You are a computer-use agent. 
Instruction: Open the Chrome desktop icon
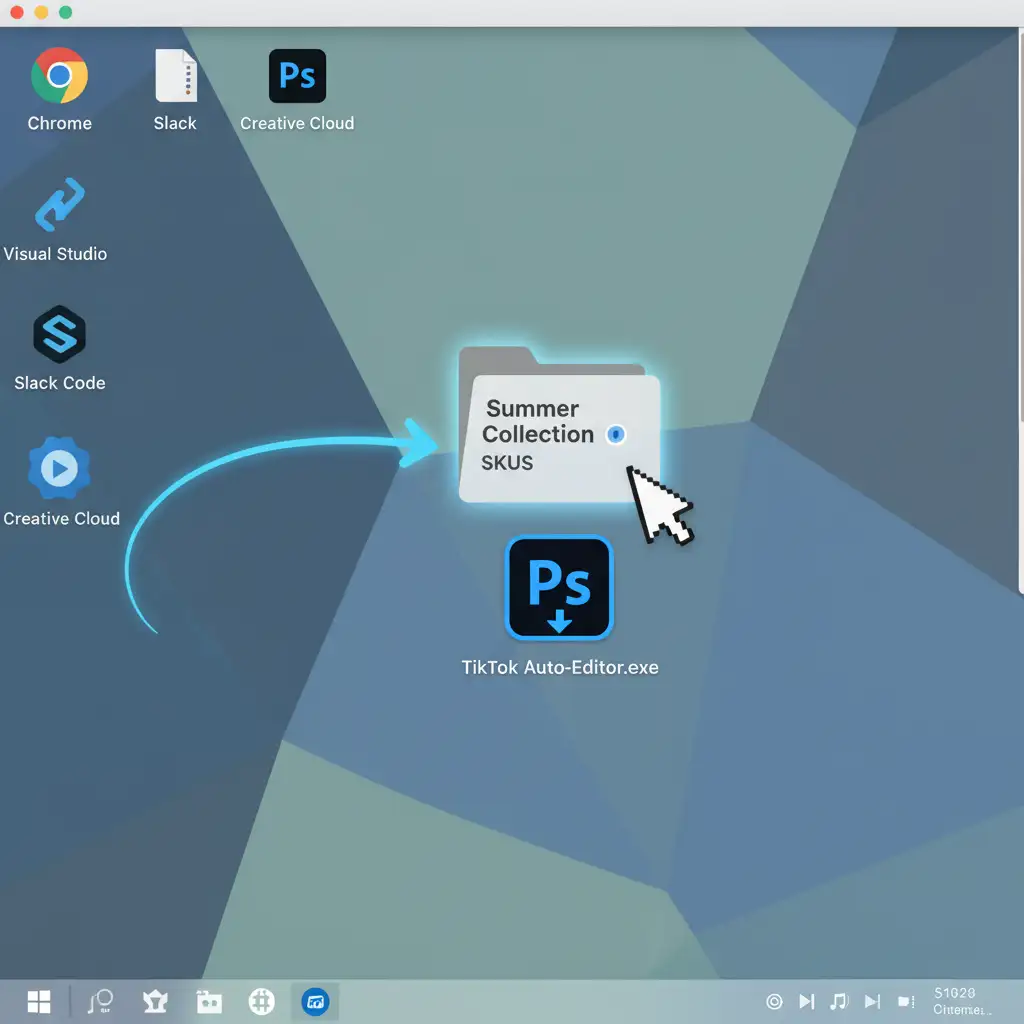(59, 77)
